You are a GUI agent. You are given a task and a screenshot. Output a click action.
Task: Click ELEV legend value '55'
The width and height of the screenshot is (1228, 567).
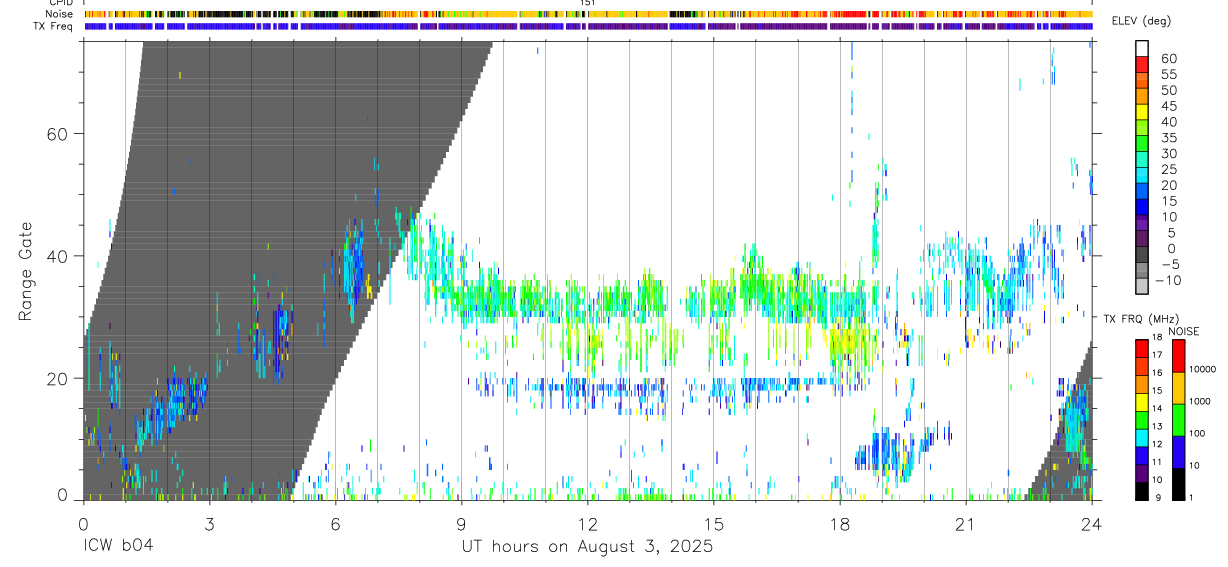pos(1168,74)
